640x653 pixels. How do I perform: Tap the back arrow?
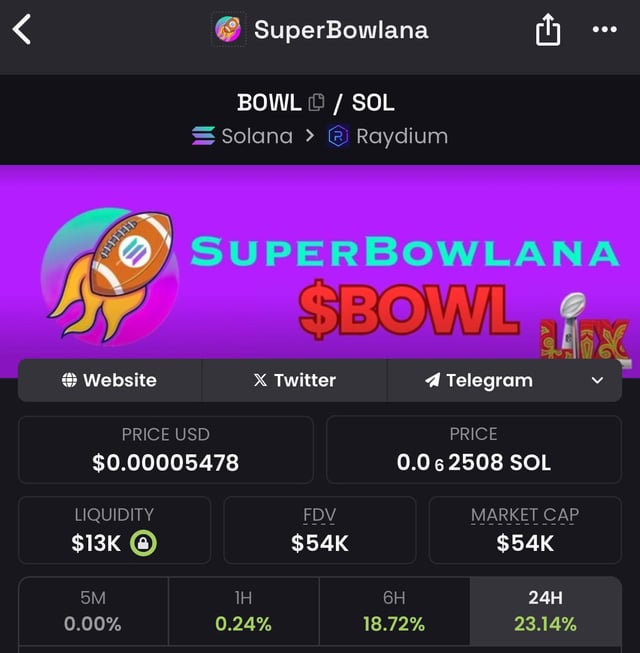[22, 30]
